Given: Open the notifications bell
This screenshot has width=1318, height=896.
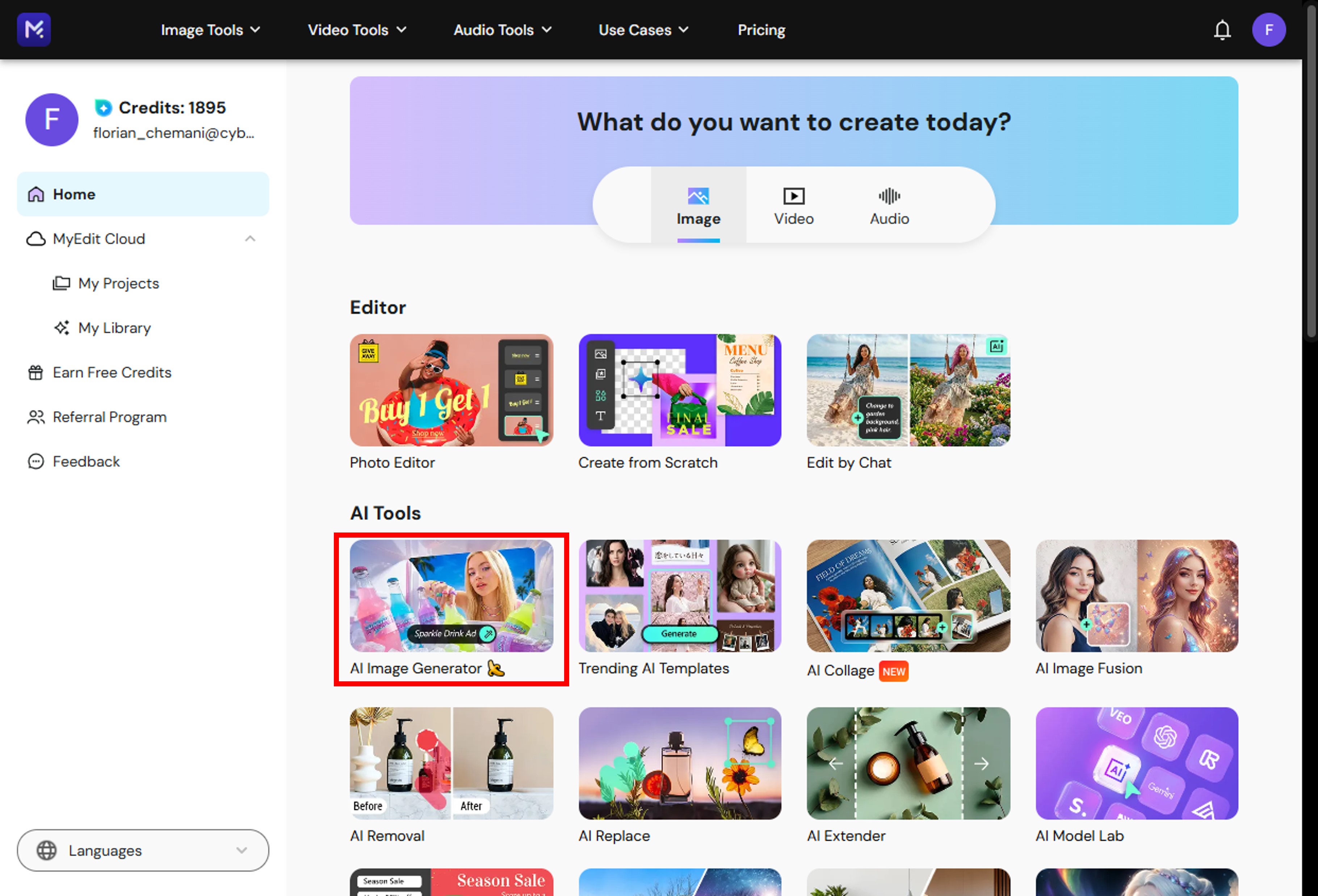Looking at the screenshot, I should [x=1222, y=29].
